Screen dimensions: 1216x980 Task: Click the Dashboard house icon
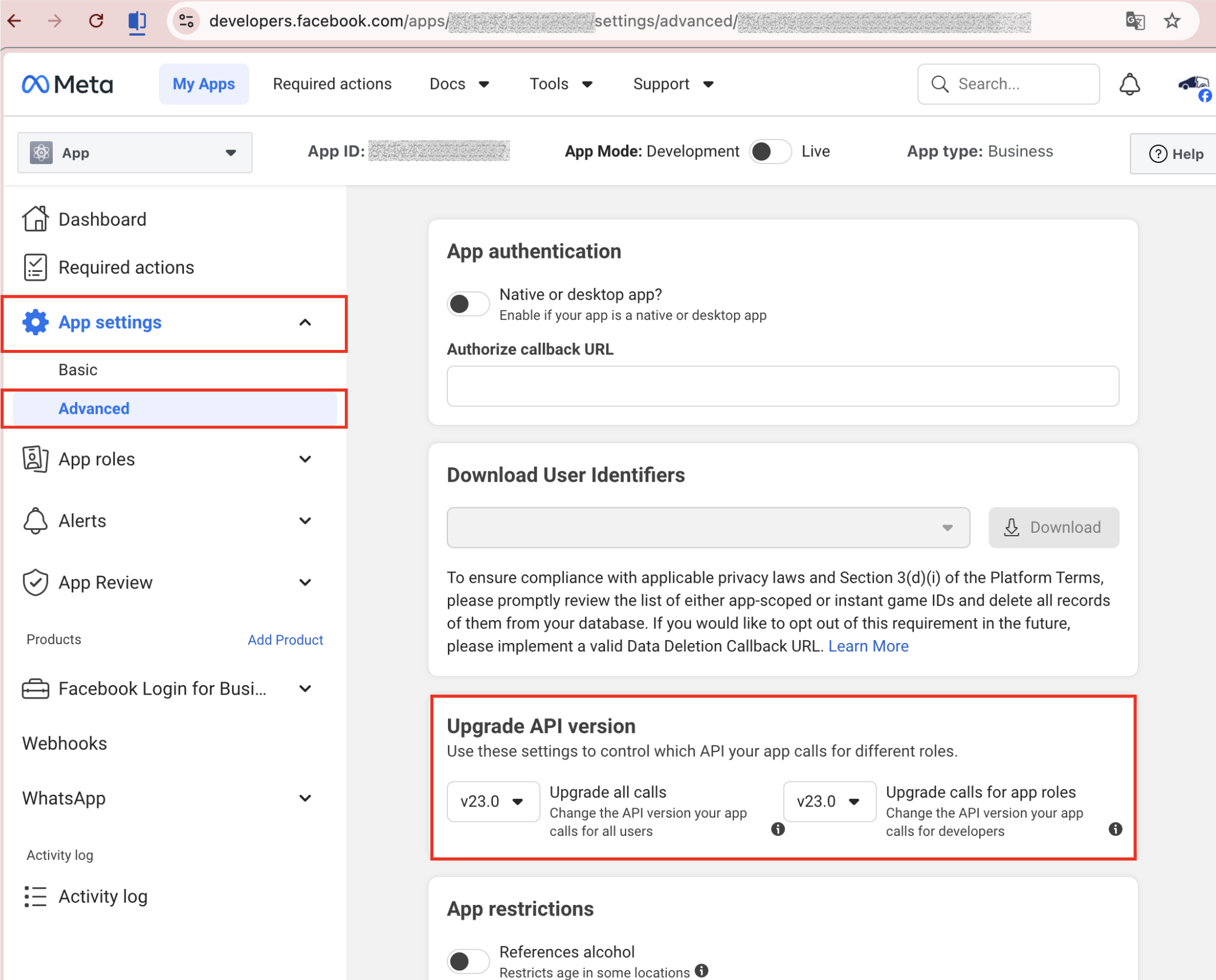(x=35, y=219)
